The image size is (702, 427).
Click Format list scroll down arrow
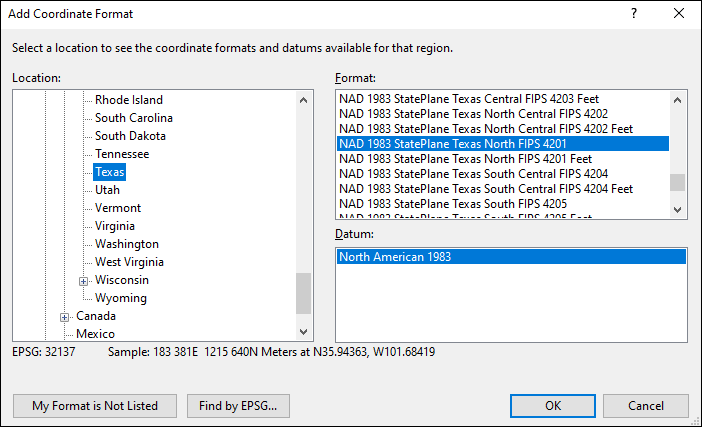pos(677,209)
